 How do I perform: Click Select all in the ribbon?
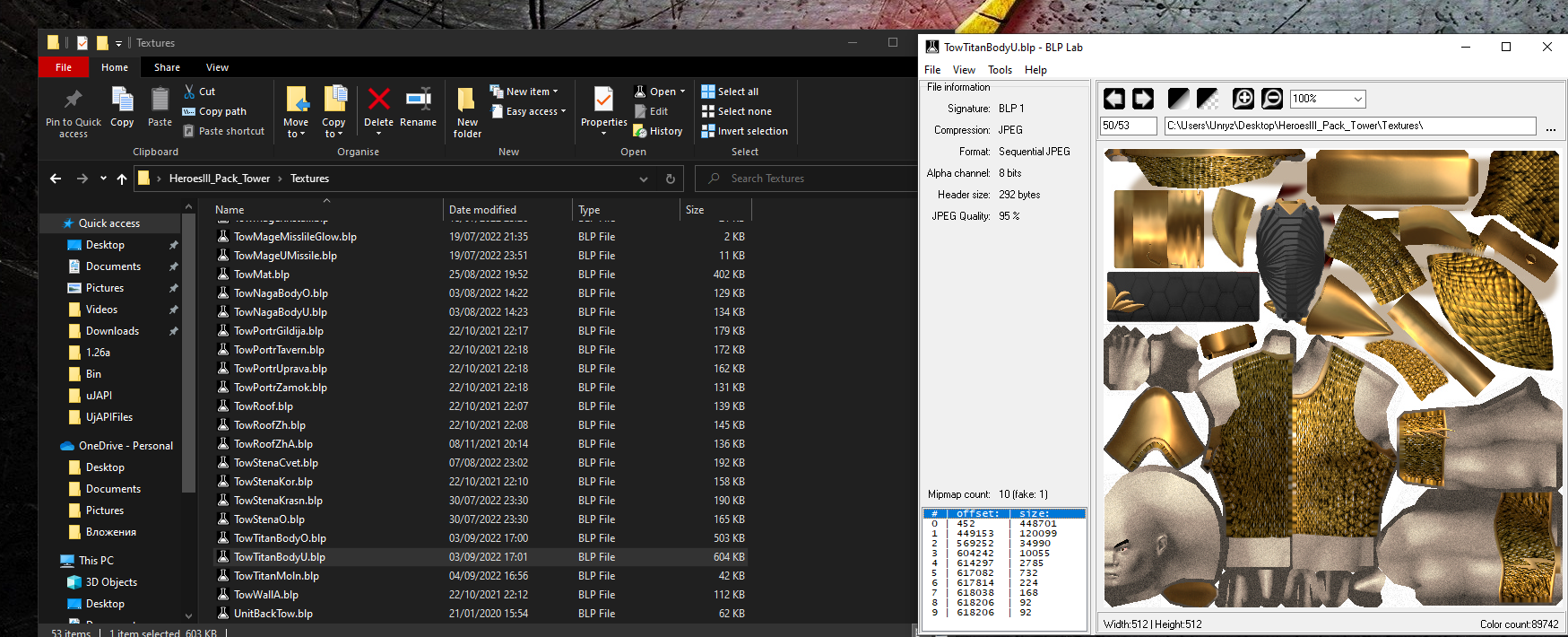731,92
